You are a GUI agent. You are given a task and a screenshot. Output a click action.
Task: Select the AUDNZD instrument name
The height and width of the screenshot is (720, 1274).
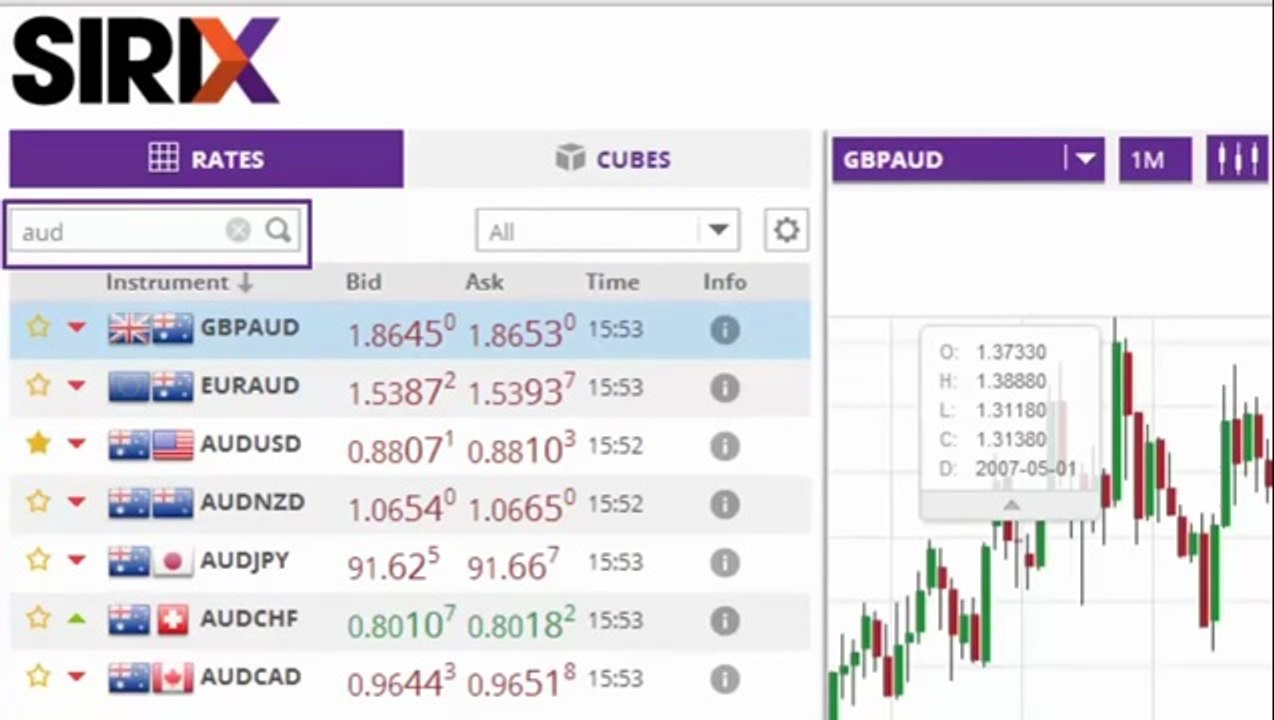(x=253, y=502)
